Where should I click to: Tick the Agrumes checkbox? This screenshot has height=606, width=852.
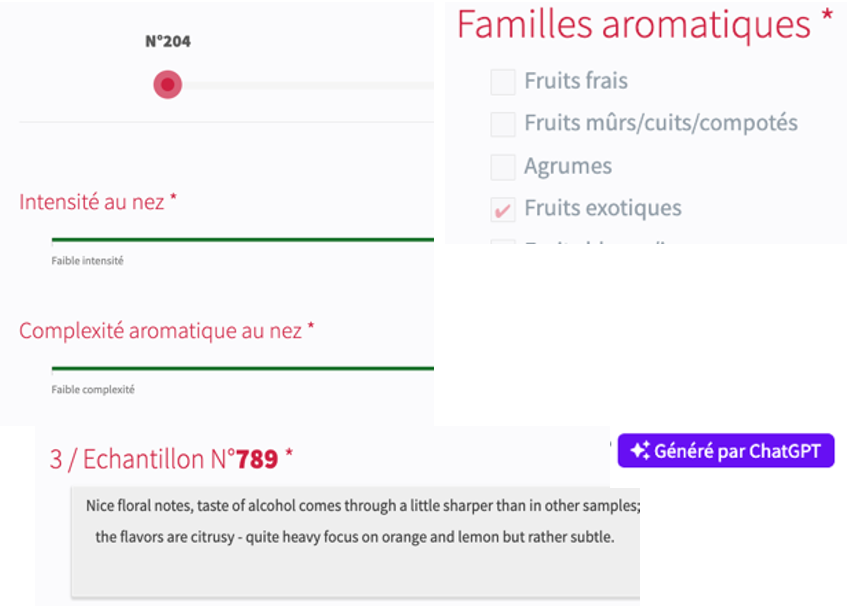point(503,167)
